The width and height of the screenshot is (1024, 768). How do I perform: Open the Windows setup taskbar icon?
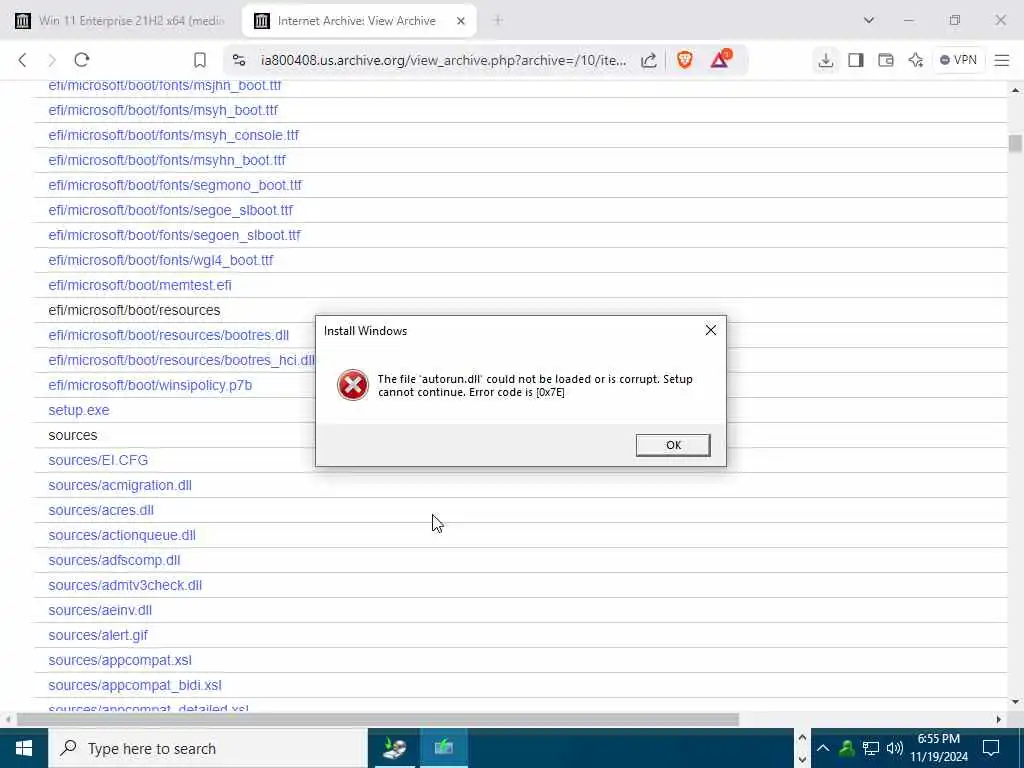[x=394, y=748]
